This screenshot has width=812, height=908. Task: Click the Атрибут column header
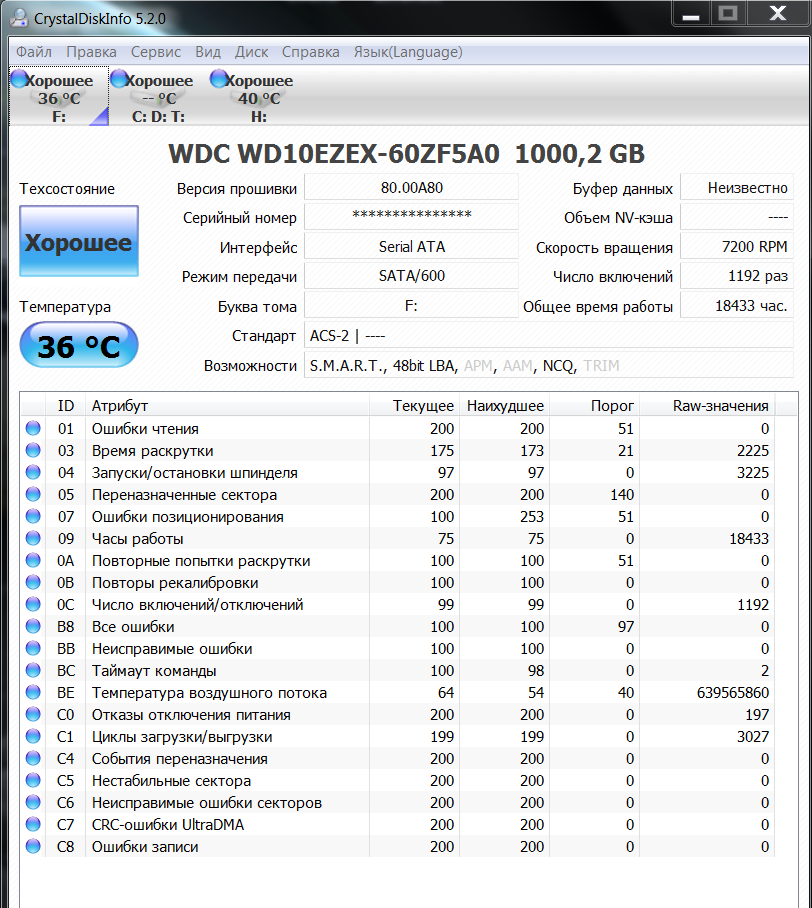227,406
